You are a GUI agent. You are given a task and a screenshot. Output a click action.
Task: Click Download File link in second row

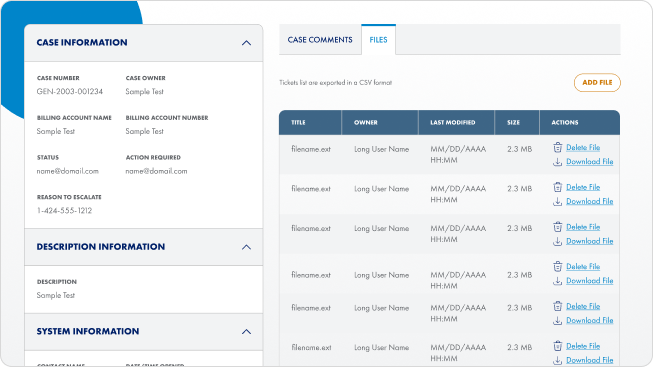[x=590, y=201]
